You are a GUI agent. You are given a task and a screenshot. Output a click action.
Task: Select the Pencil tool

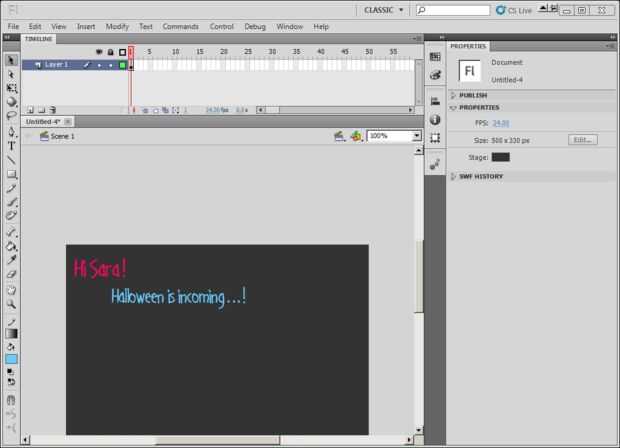point(11,188)
